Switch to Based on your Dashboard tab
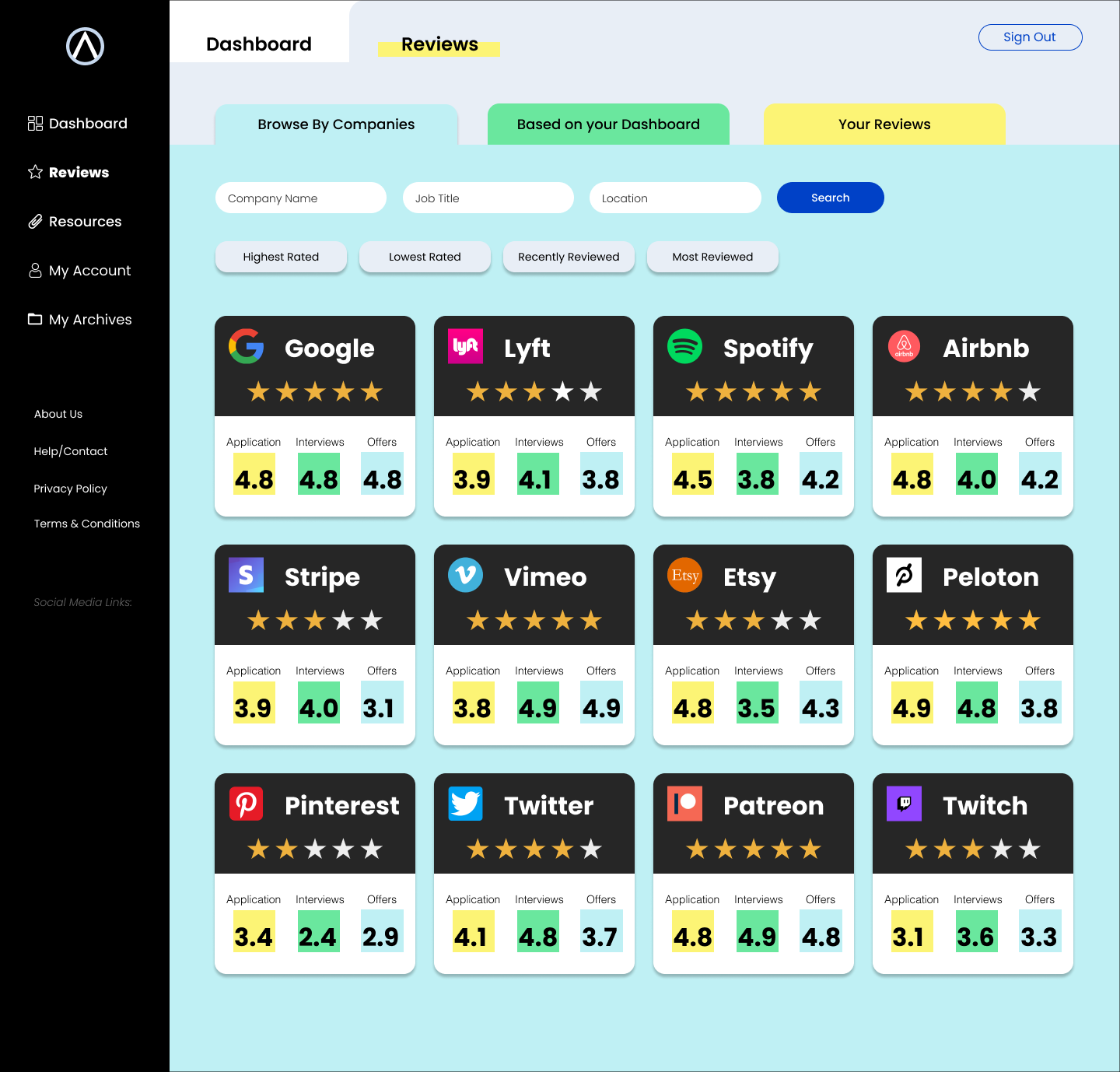The height and width of the screenshot is (1072, 1120). 608,124
